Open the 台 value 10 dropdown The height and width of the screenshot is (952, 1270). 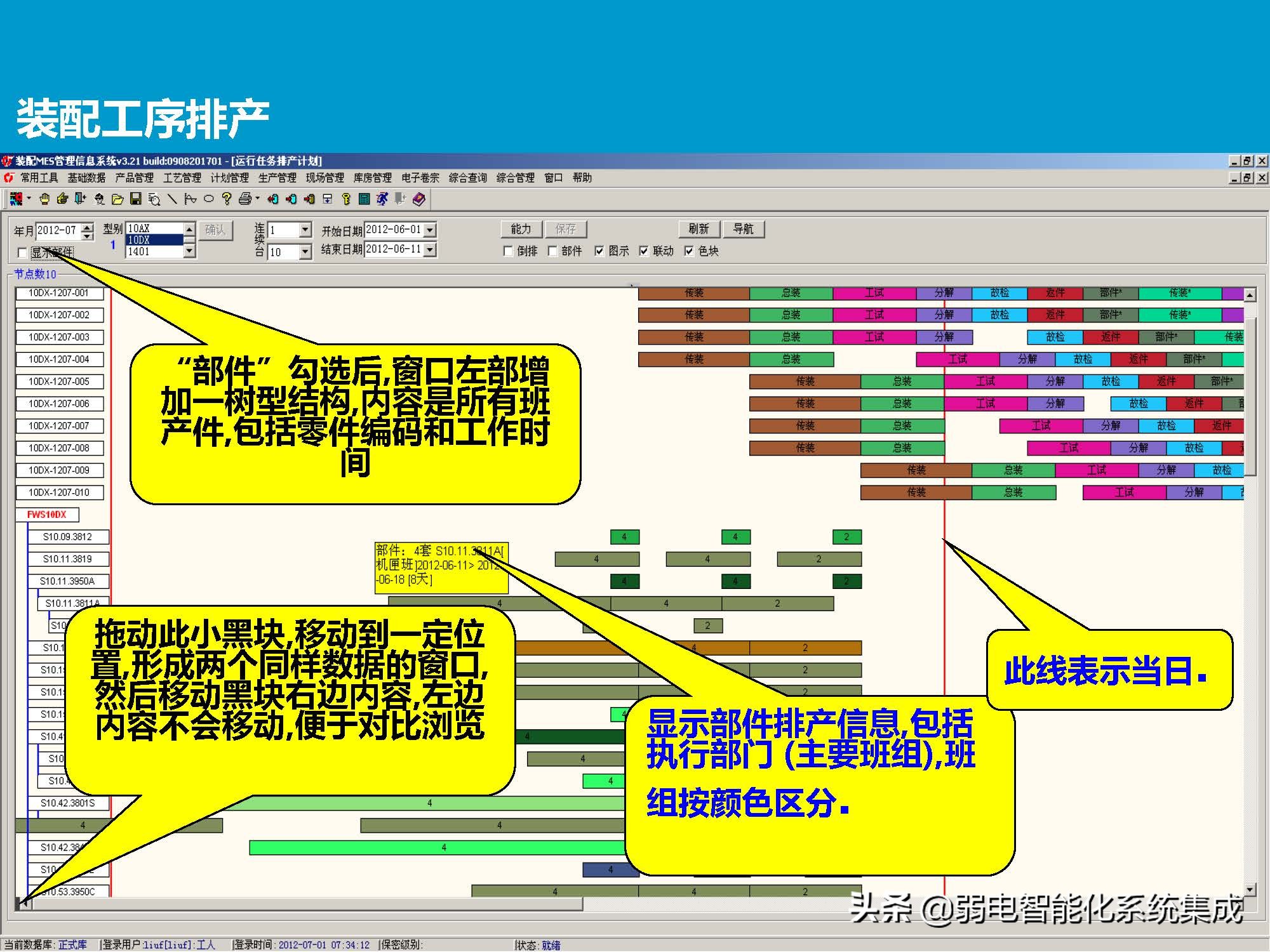305,252
